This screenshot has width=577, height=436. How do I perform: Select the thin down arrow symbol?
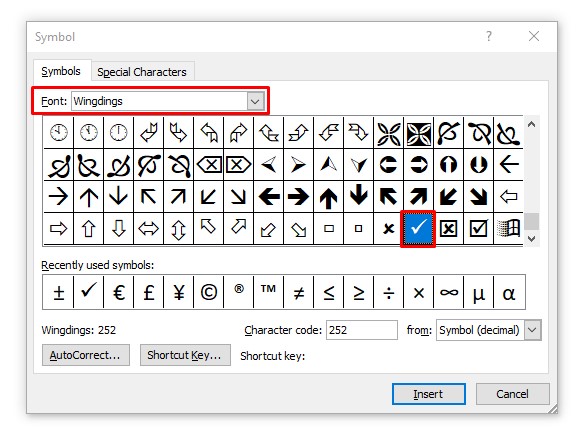(x=118, y=196)
